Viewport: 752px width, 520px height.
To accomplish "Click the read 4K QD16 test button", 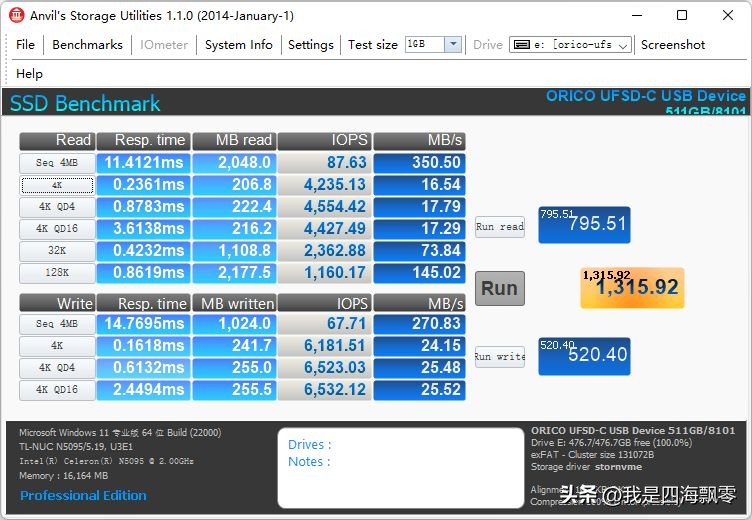I will (x=57, y=229).
